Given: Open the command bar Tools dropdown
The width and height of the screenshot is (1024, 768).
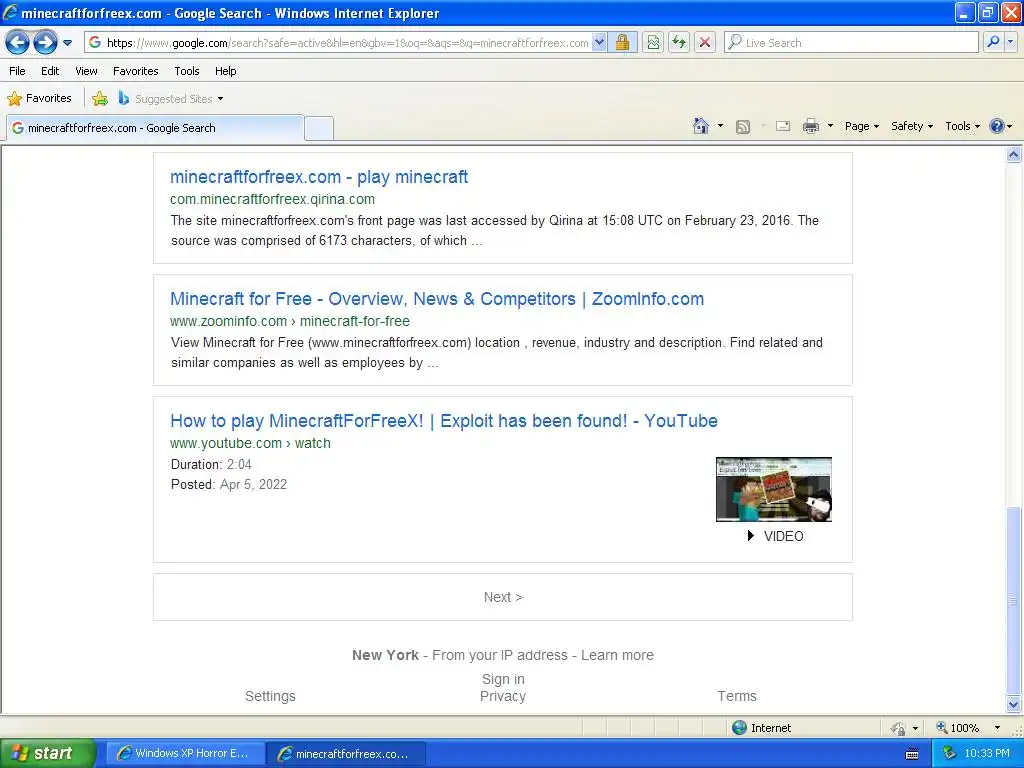Looking at the screenshot, I should coord(963,126).
